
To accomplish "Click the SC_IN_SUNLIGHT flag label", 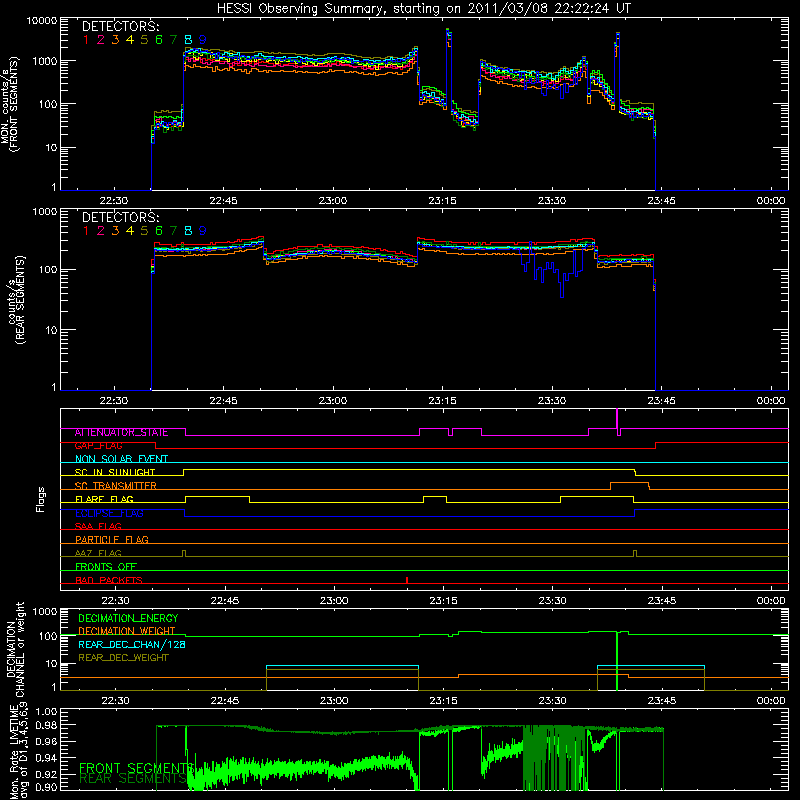I will (115, 472).
